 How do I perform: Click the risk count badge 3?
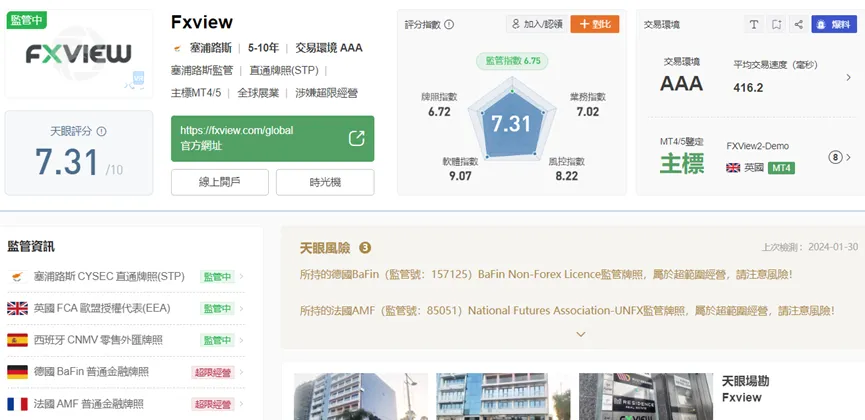pos(365,248)
